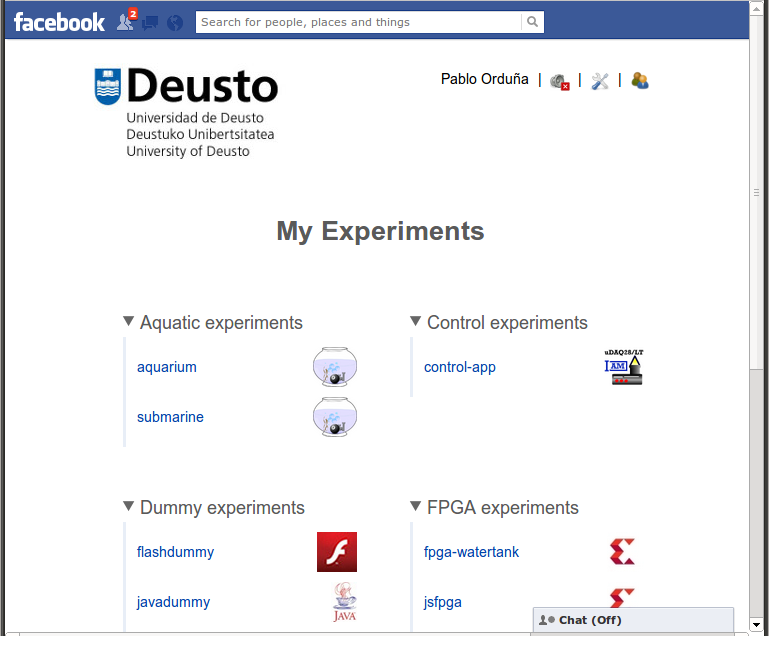
Task: Open the tools settings icon
Action: click(x=600, y=81)
